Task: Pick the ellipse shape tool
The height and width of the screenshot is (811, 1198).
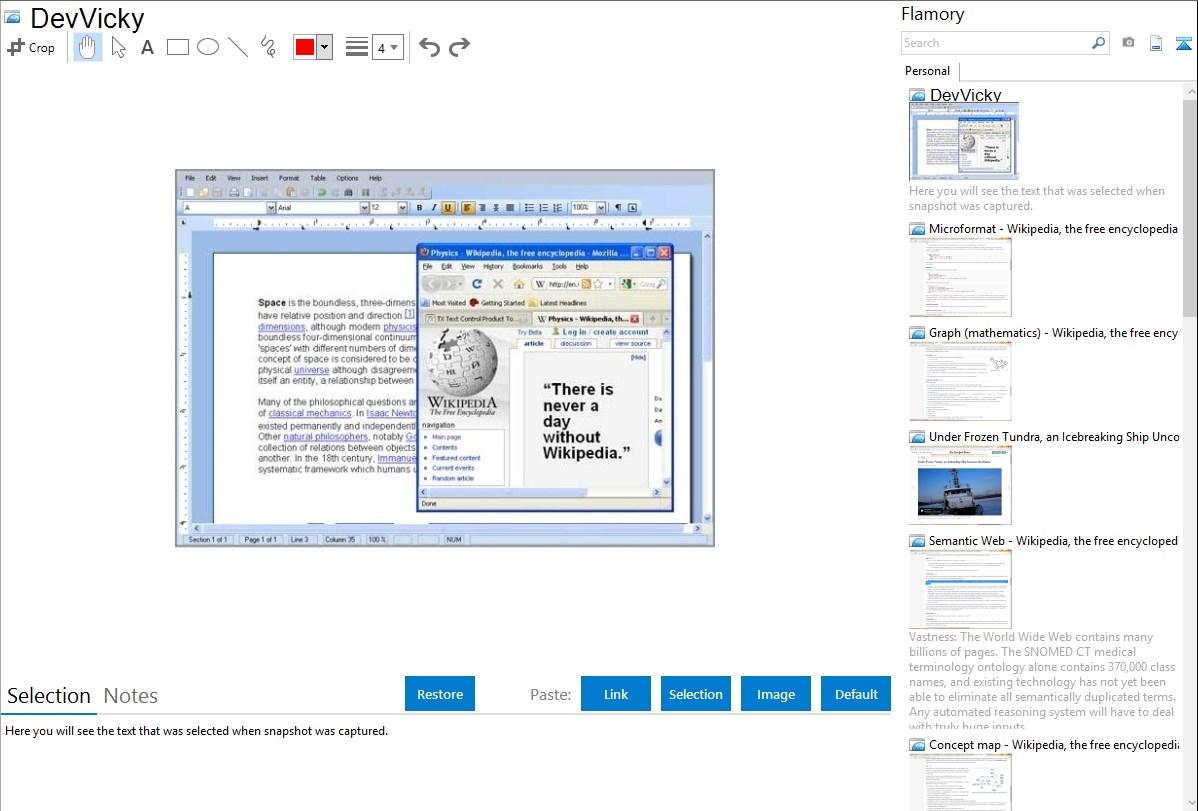Action: (208, 47)
